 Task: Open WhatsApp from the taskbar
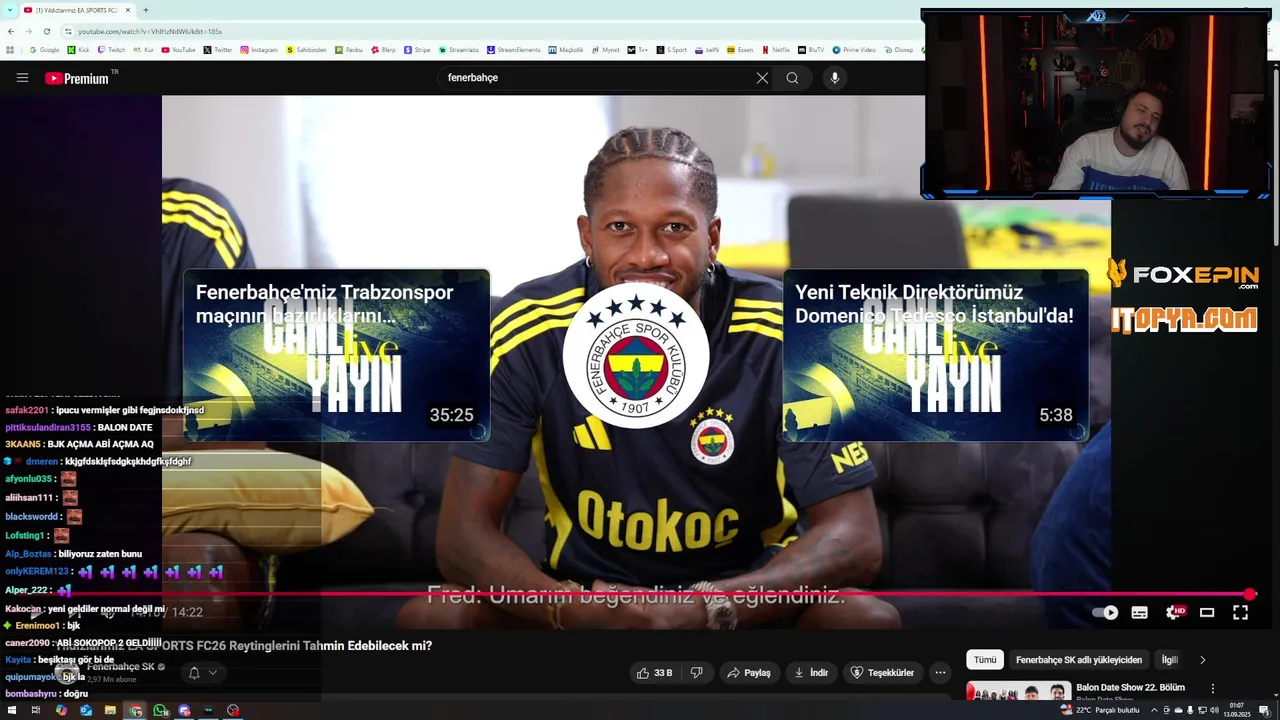click(x=160, y=710)
